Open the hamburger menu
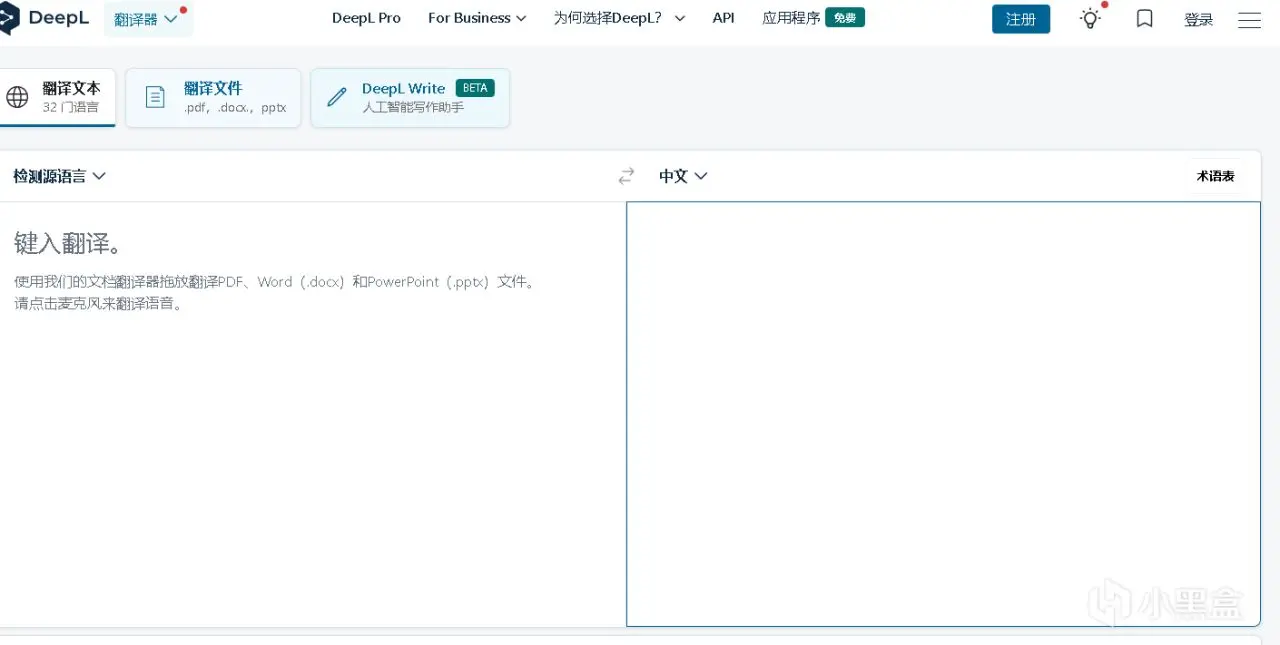1280x645 pixels. (1249, 19)
